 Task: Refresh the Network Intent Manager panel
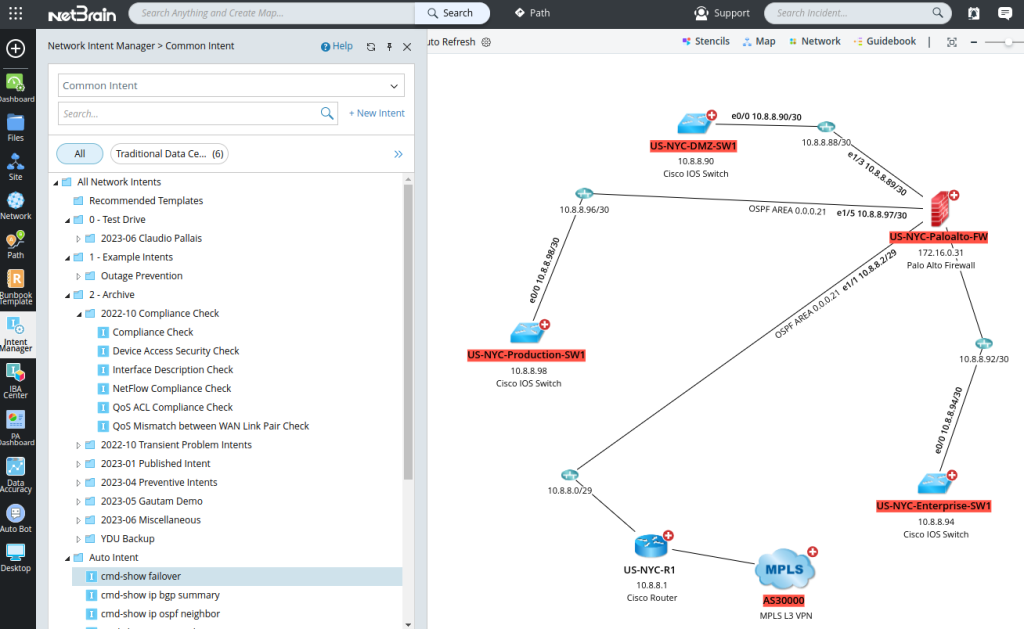pos(371,47)
